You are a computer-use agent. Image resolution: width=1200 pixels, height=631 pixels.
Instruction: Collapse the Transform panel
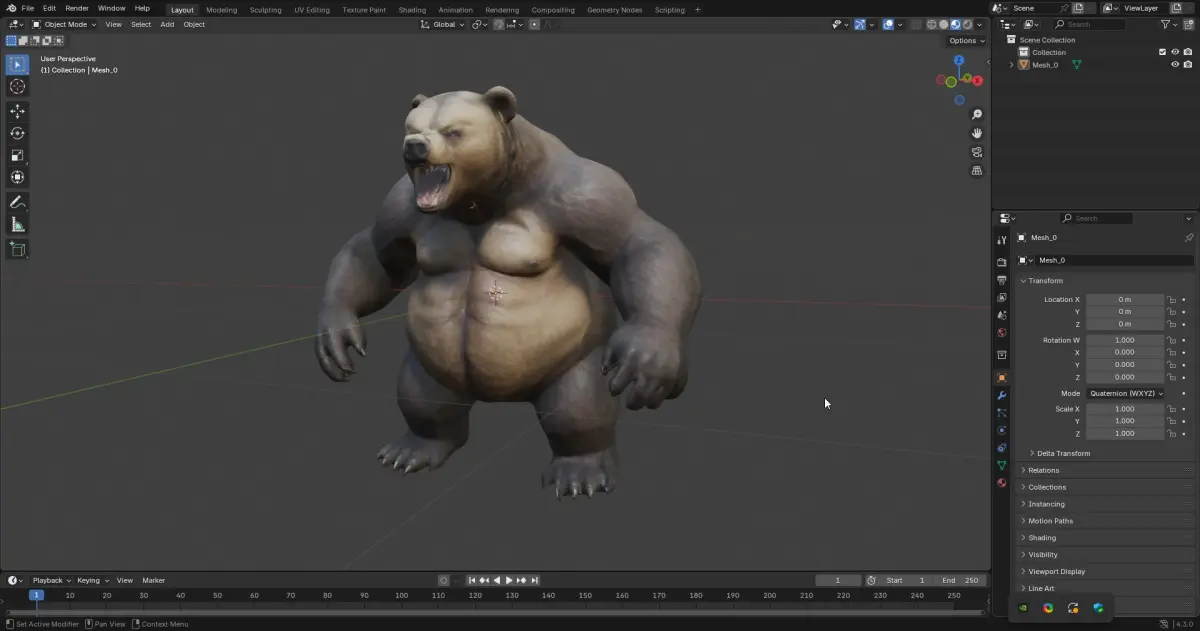(x=1045, y=281)
